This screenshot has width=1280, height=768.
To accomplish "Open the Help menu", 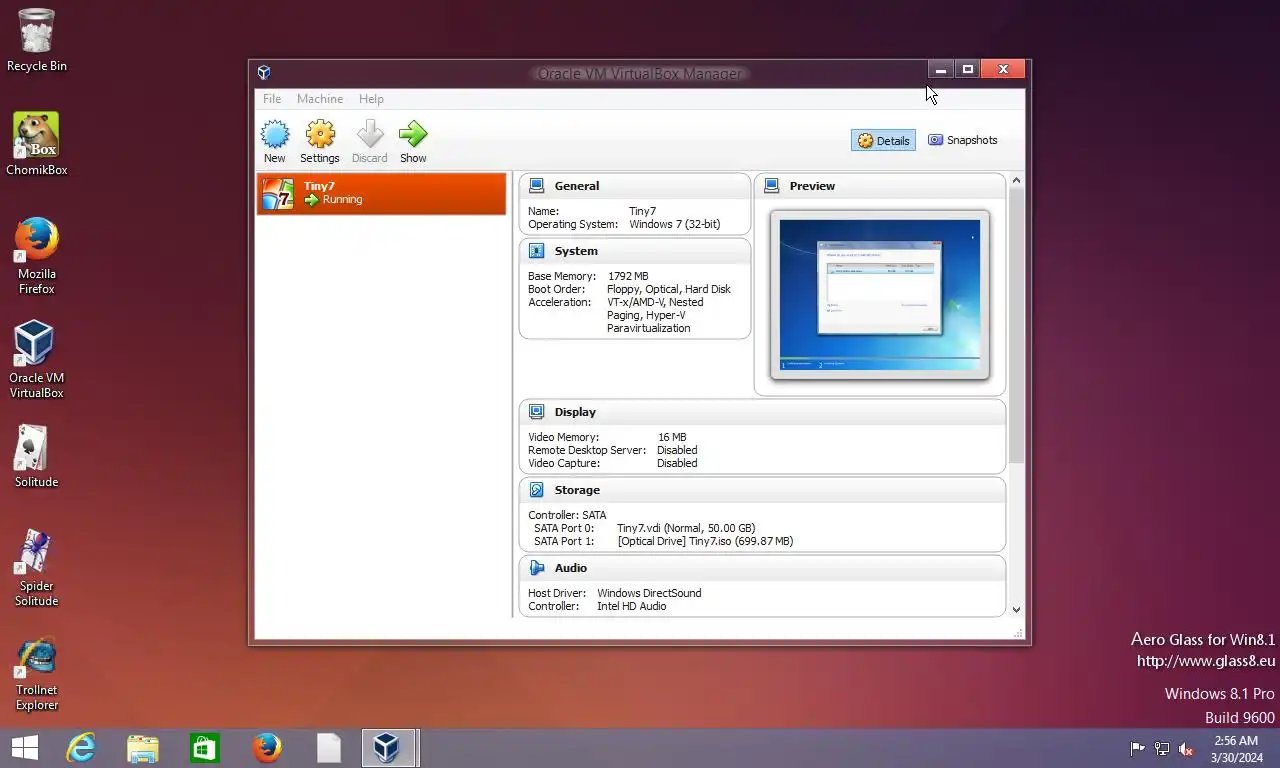I will click(371, 99).
